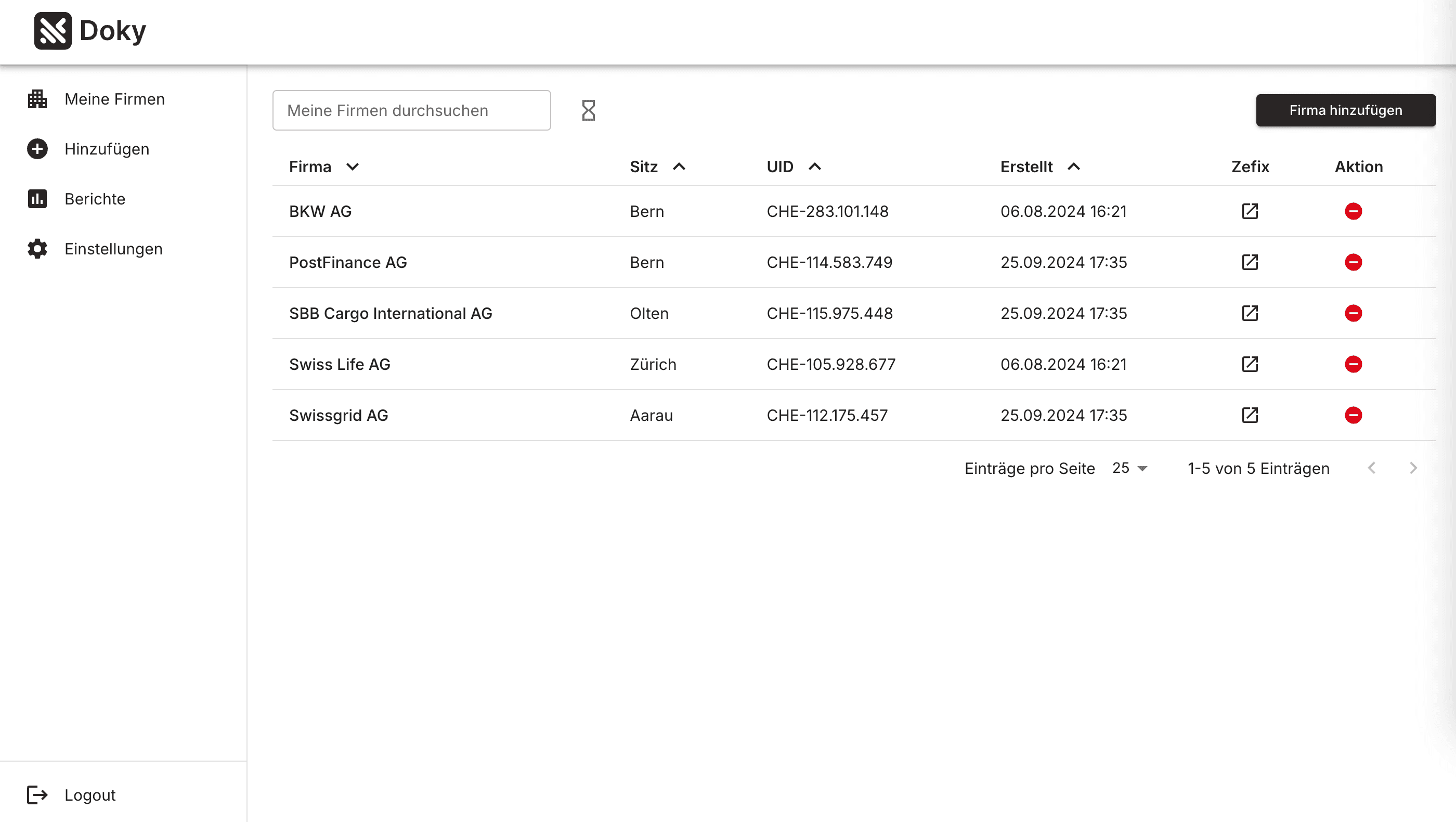Click SBB Cargo International AG created date

[x=1064, y=313]
